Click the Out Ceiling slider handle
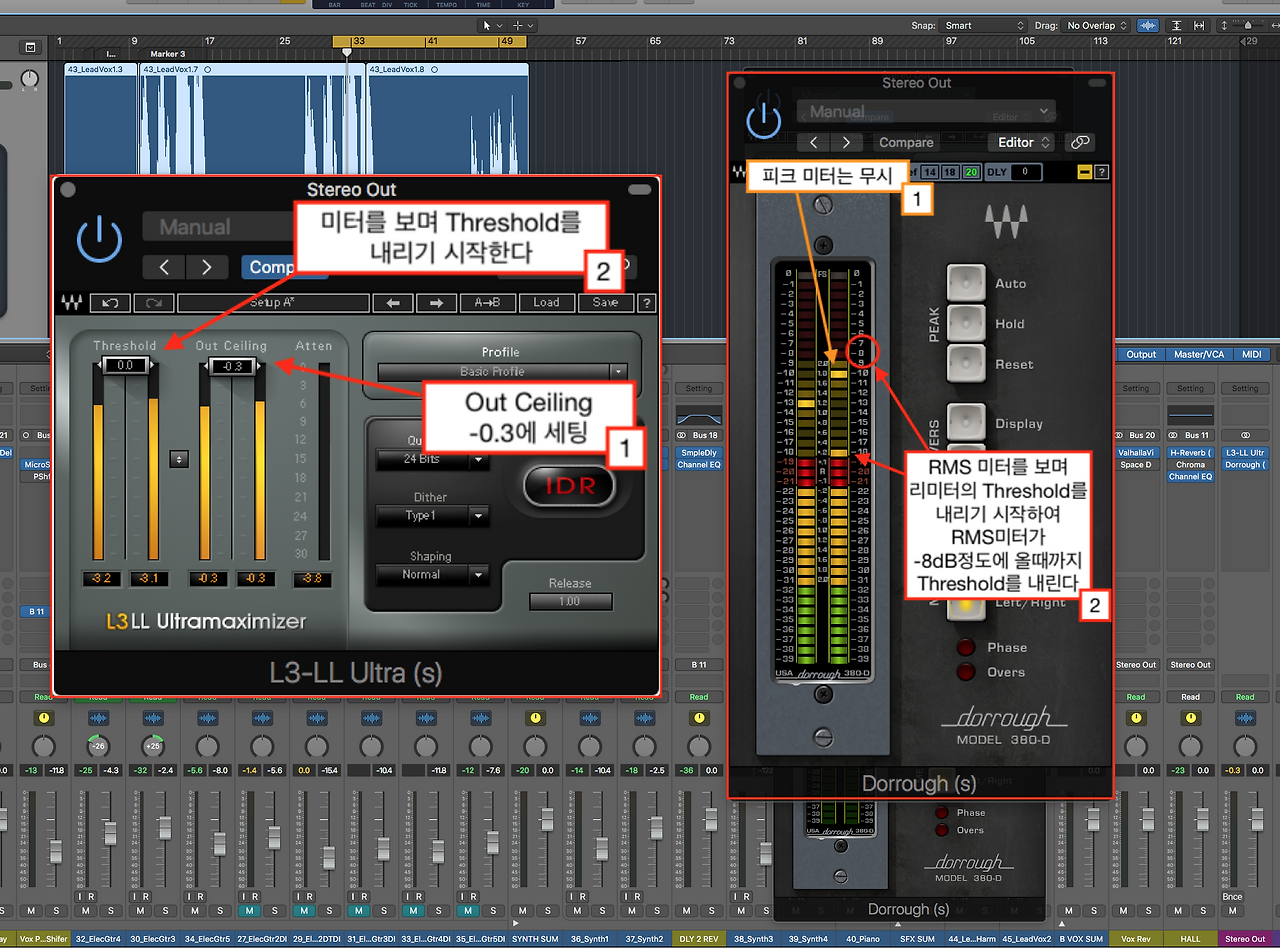Image resolution: width=1280 pixels, height=948 pixels. pyautogui.click(x=232, y=366)
